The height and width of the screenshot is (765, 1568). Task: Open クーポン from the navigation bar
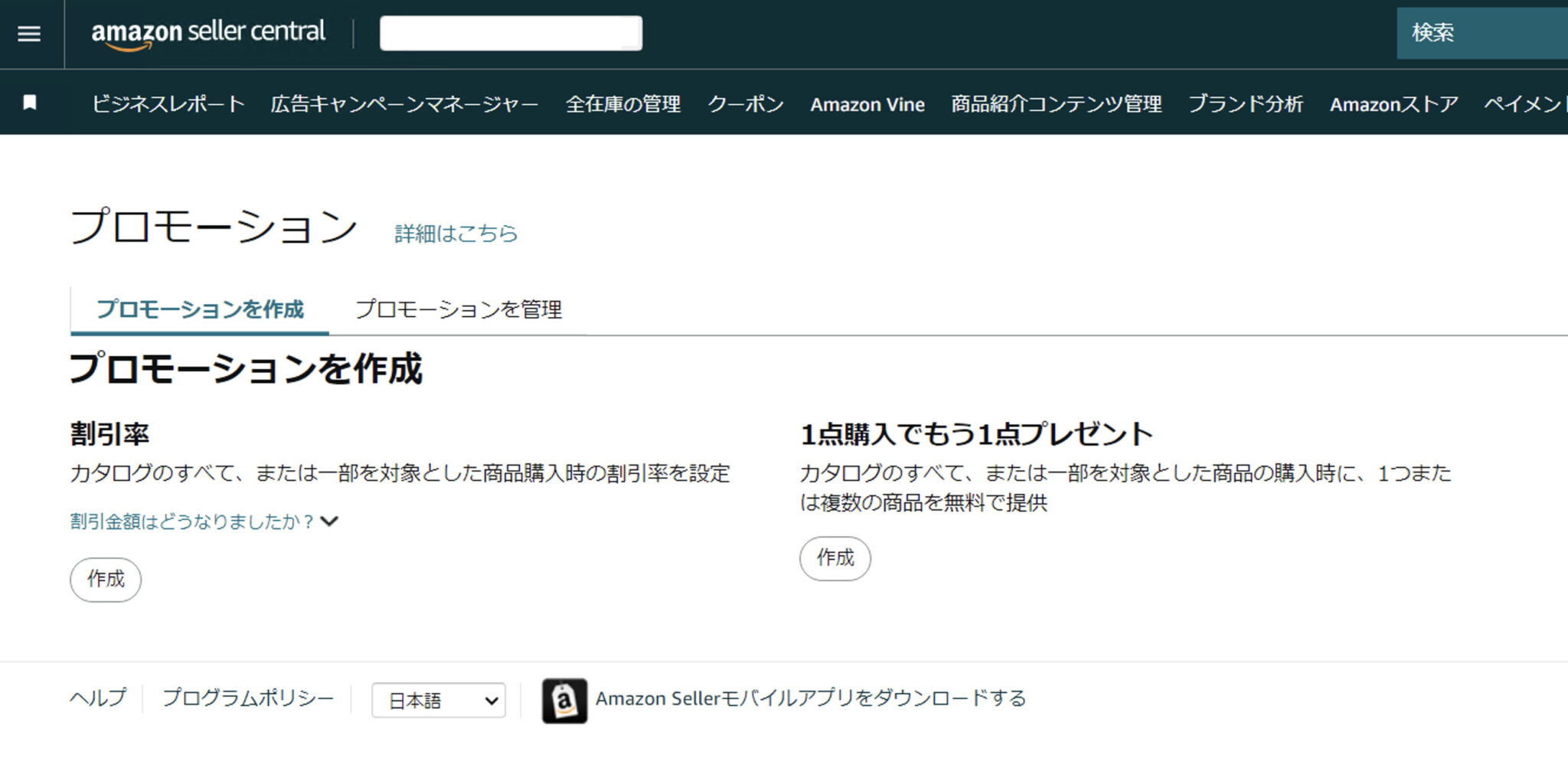click(x=746, y=104)
